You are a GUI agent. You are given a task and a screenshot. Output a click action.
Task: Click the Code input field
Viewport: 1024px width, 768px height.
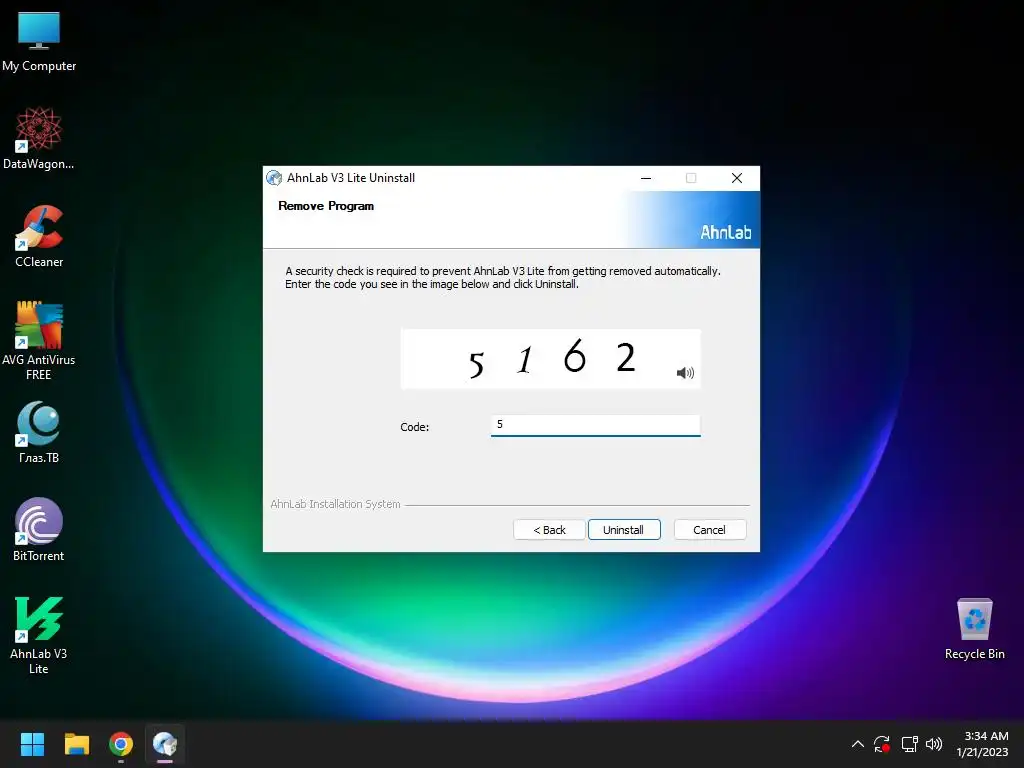(x=595, y=425)
